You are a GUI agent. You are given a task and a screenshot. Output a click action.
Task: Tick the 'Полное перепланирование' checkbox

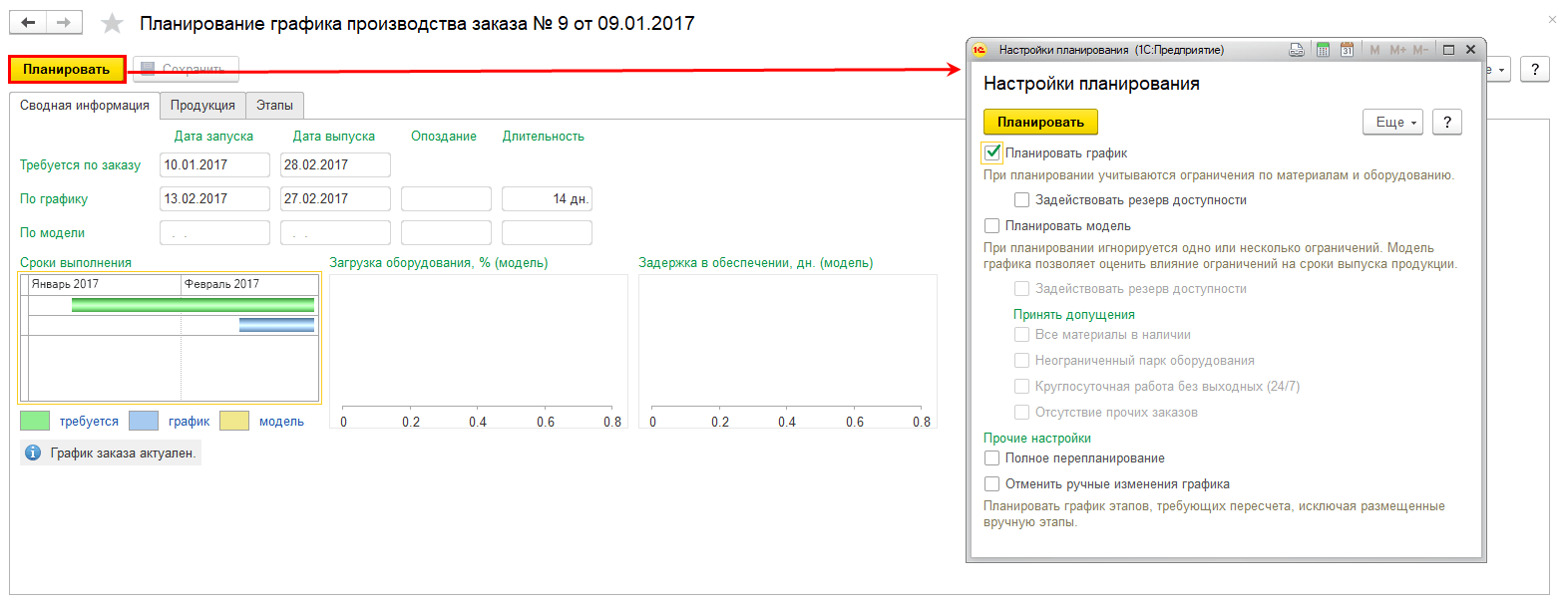coord(992,458)
